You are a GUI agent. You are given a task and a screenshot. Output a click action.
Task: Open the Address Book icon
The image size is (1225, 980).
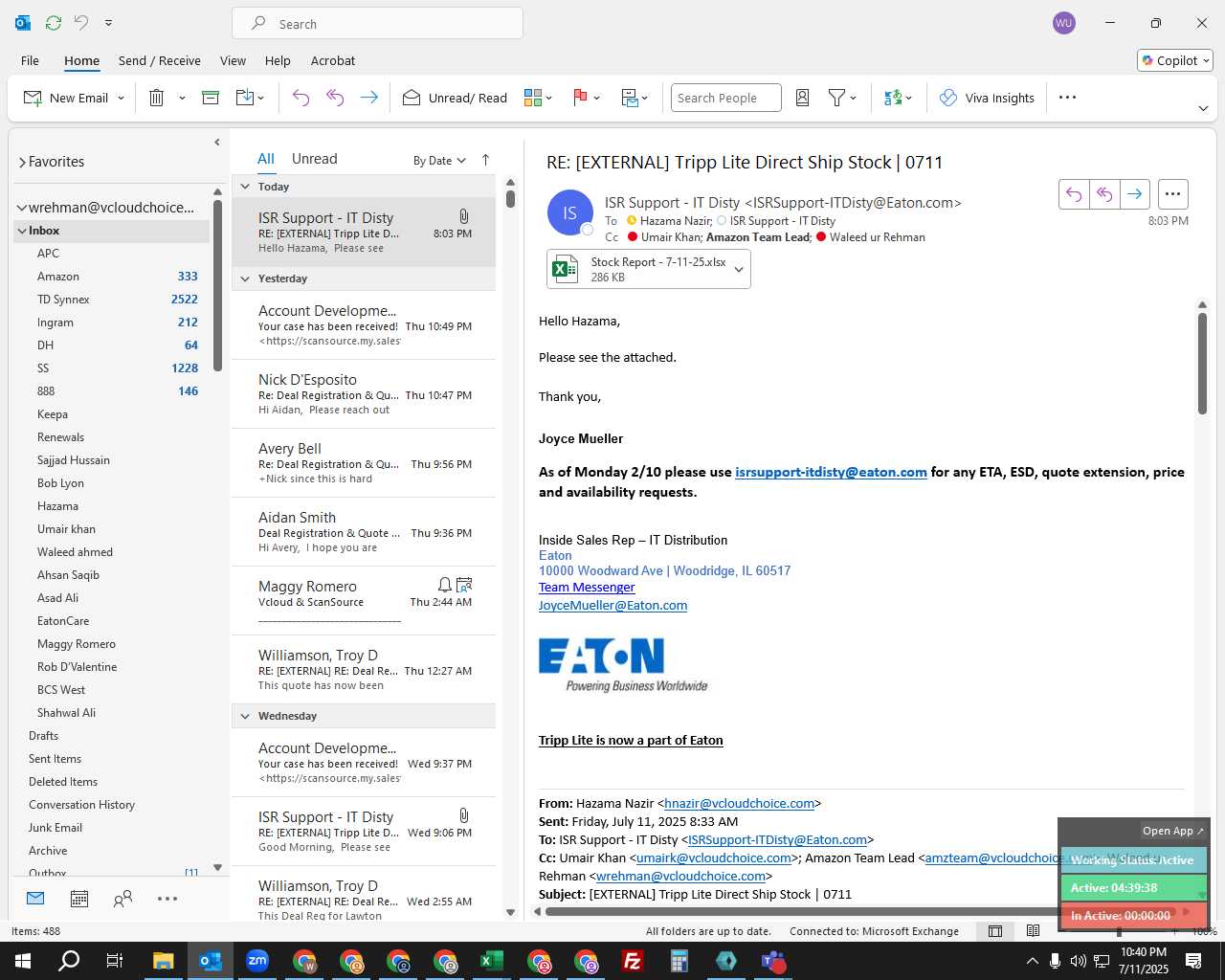pos(803,98)
